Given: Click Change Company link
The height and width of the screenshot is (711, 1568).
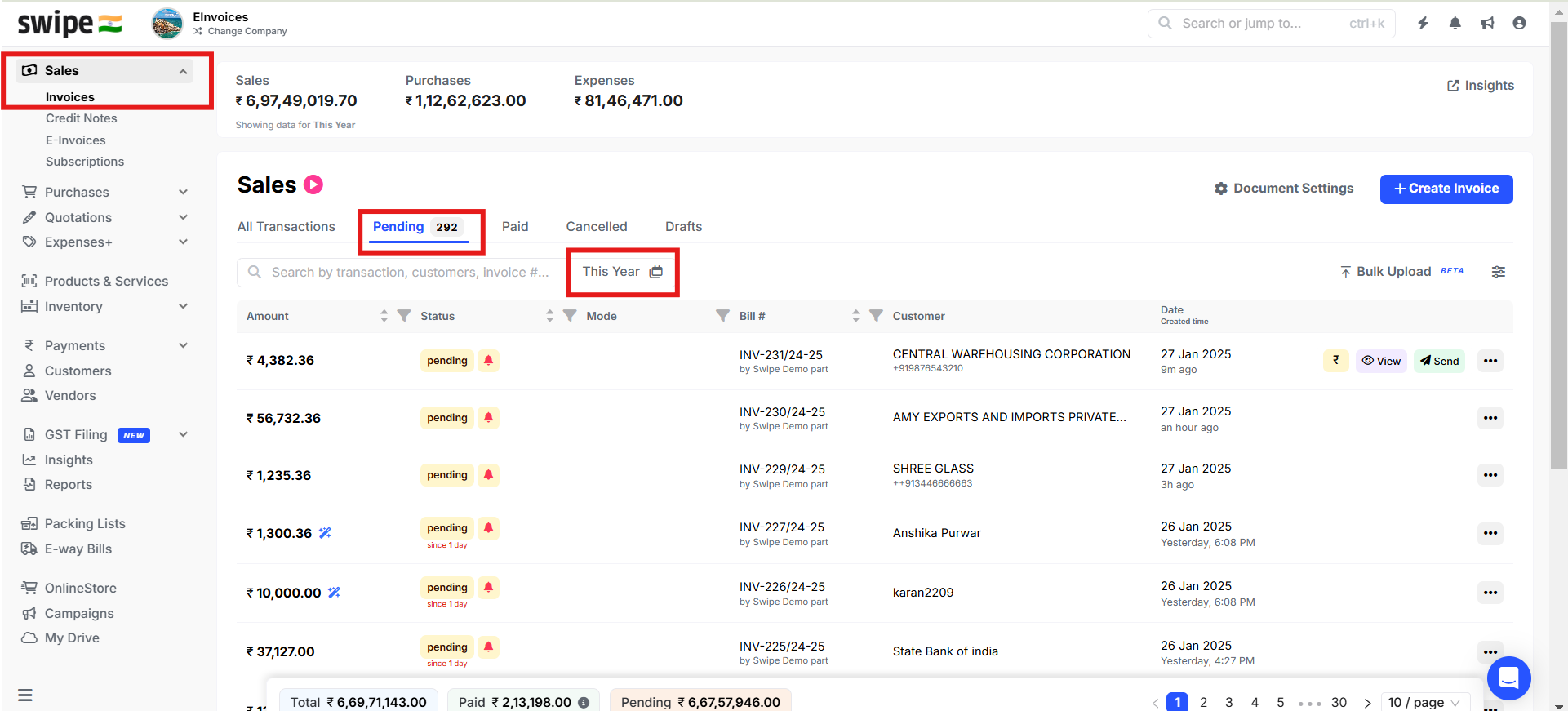Looking at the screenshot, I should point(240,31).
